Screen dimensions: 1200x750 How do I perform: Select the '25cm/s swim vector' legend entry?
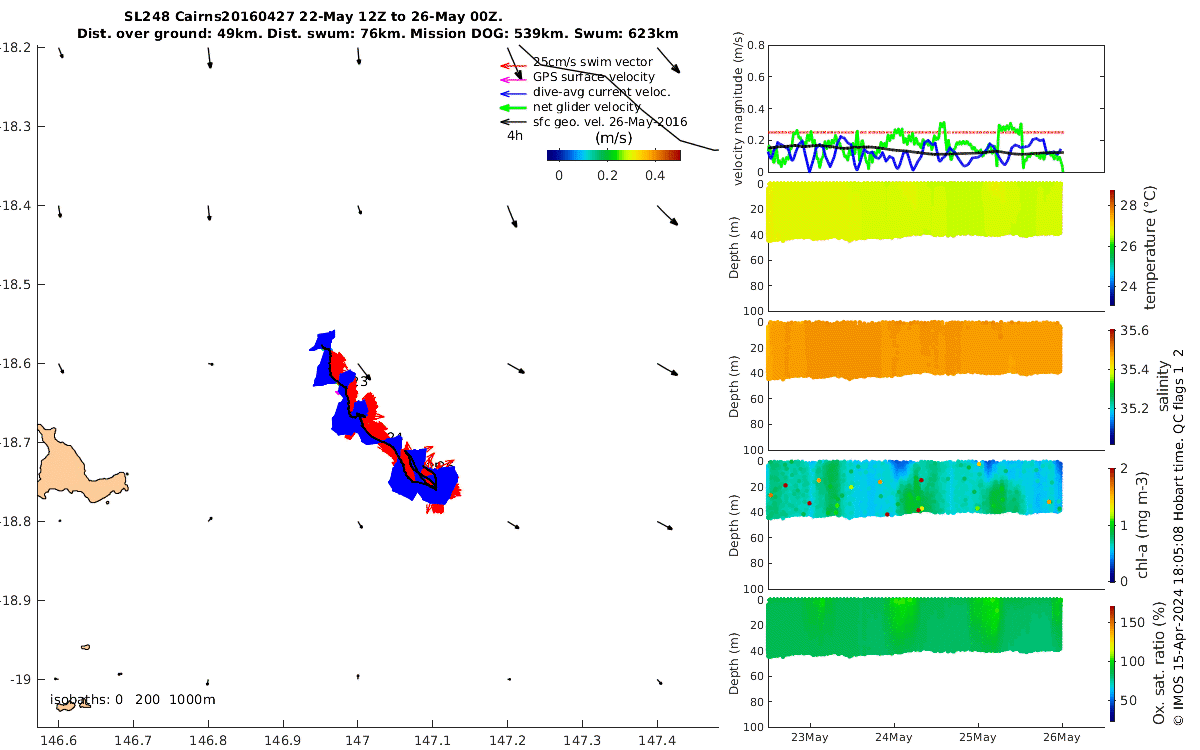[593, 62]
